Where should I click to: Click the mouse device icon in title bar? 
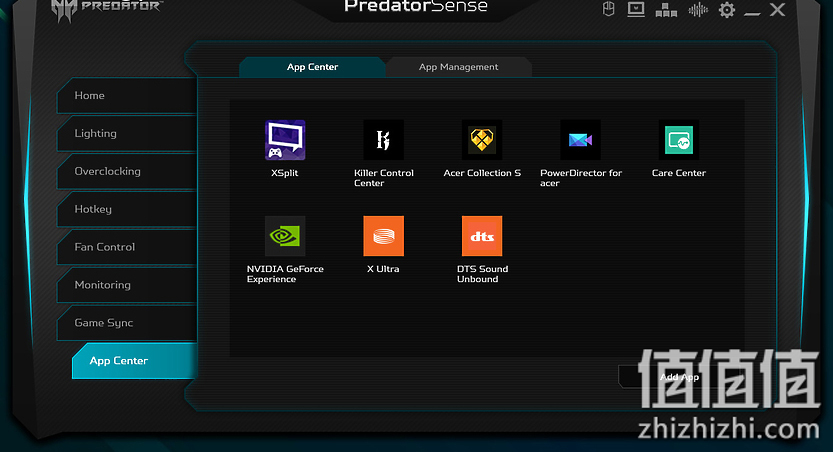(609, 9)
